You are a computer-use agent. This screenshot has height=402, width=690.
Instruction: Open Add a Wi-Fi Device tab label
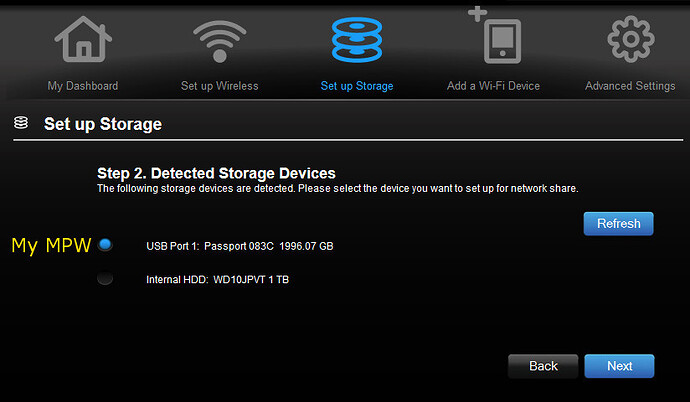click(x=493, y=86)
